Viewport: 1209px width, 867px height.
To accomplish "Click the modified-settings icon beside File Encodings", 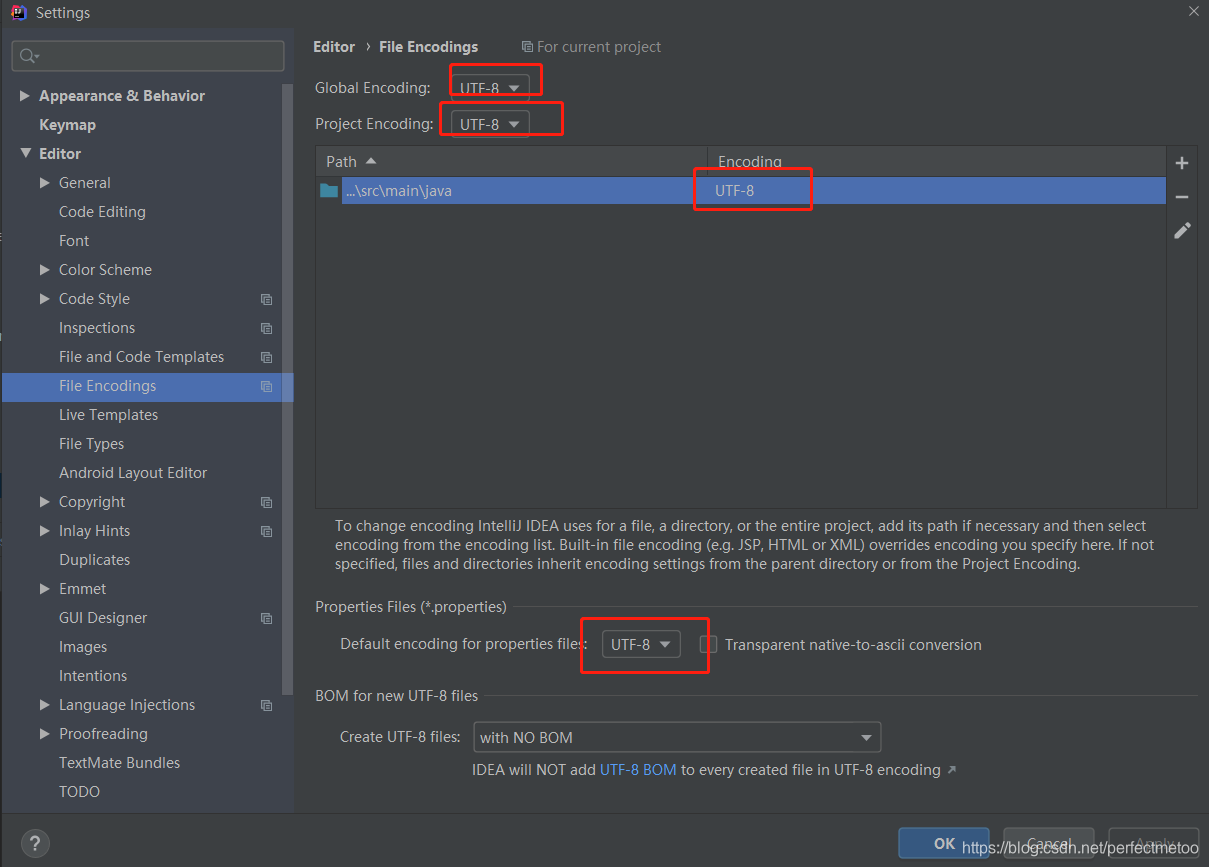I will [266, 386].
